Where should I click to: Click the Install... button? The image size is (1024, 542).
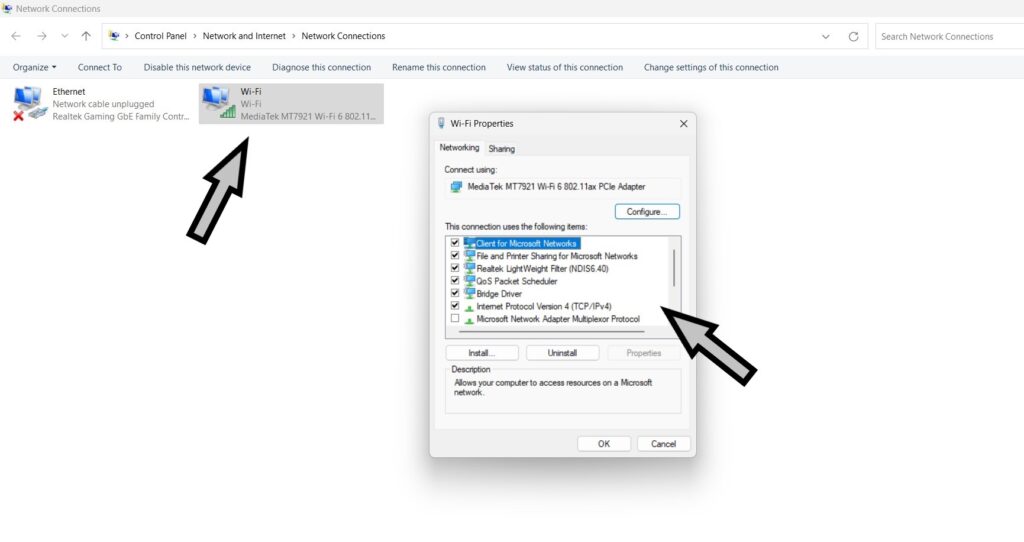pyautogui.click(x=481, y=353)
